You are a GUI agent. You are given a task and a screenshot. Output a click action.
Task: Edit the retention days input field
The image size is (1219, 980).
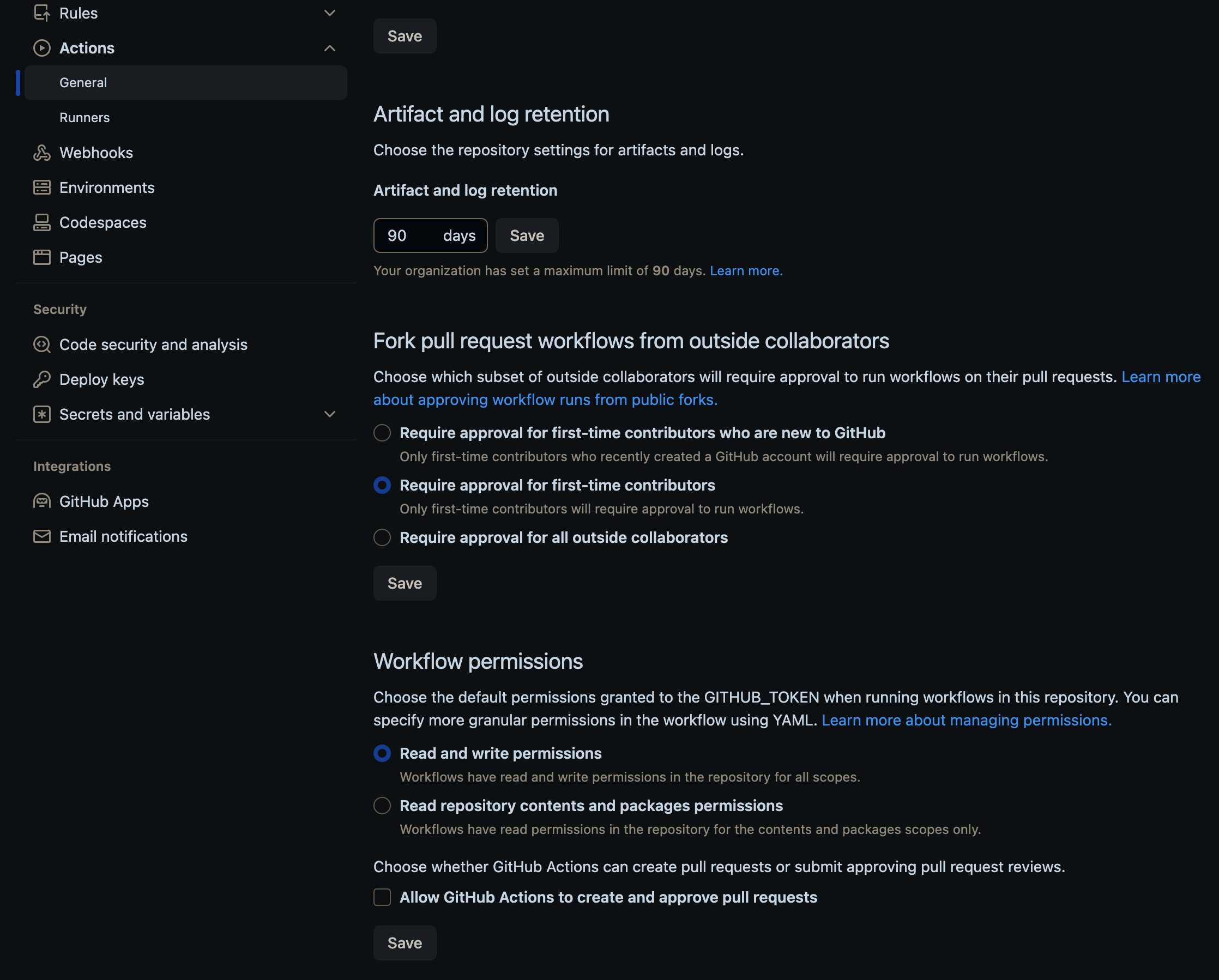418,235
